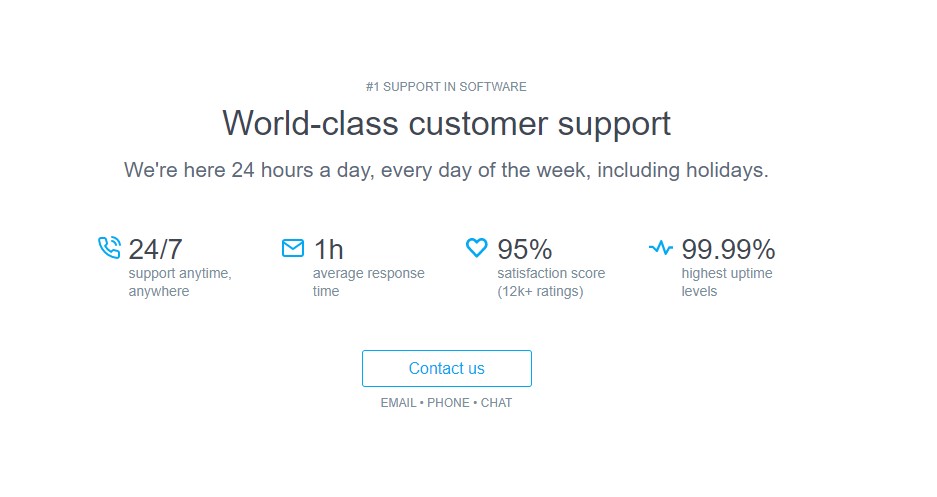The height and width of the screenshot is (497, 937).
Task: Click the 99.99% uptime figure
Action: click(x=728, y=250)
